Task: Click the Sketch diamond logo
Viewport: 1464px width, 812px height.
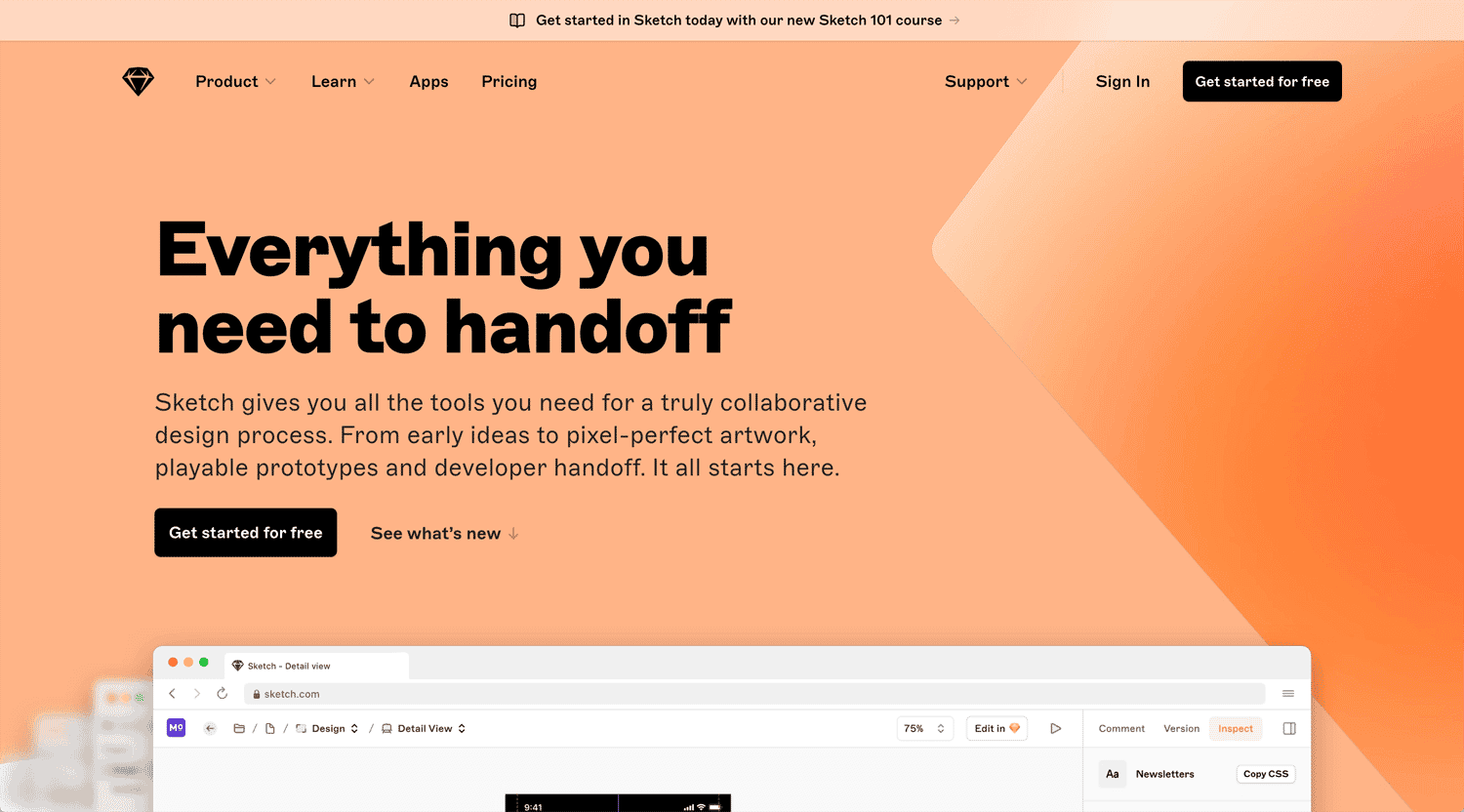Action: pyautogui.click(x=138, y=82)
